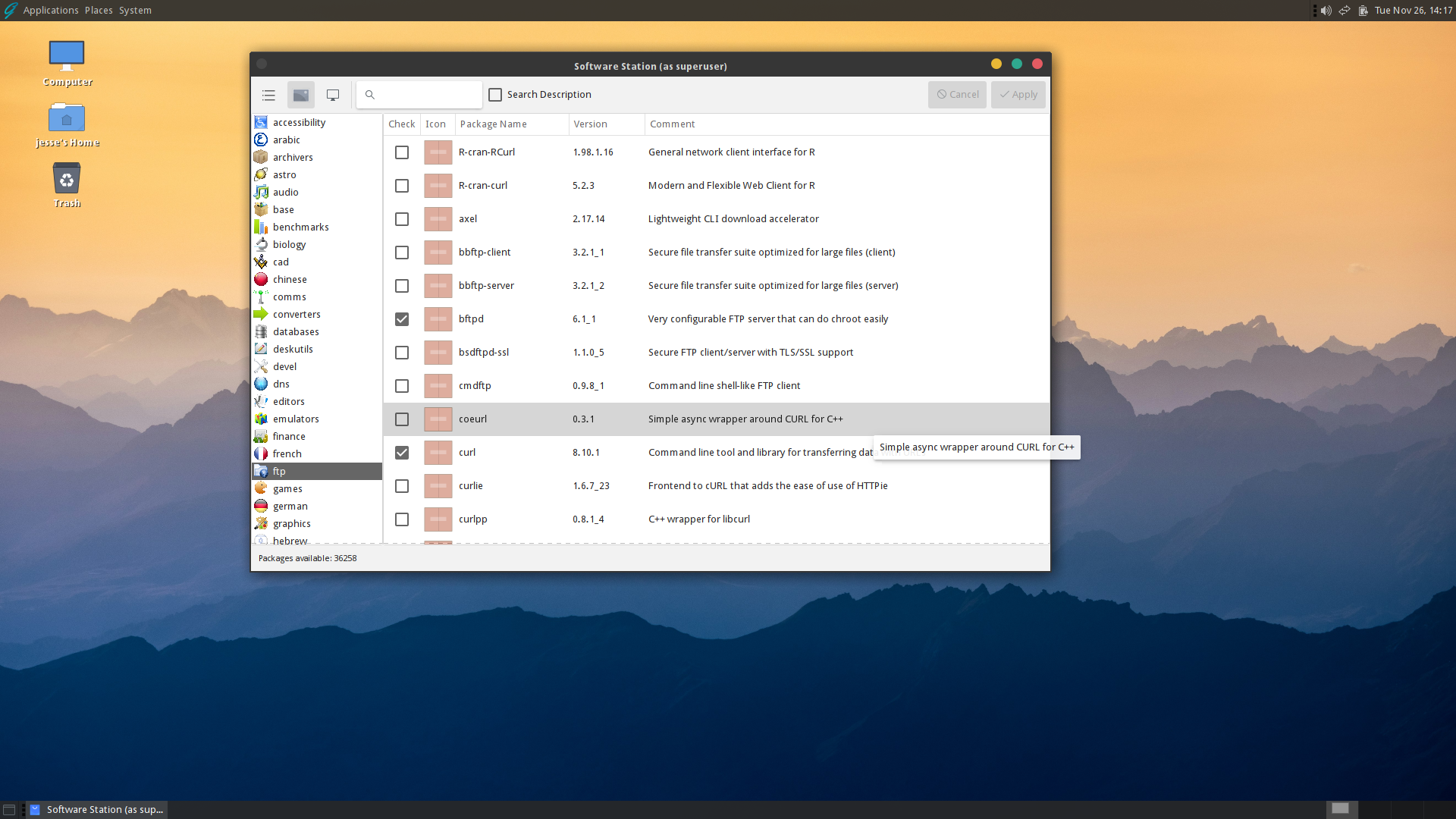Check the axel package checkbox
1456x819 pixels.
click(x=402, y=219)
